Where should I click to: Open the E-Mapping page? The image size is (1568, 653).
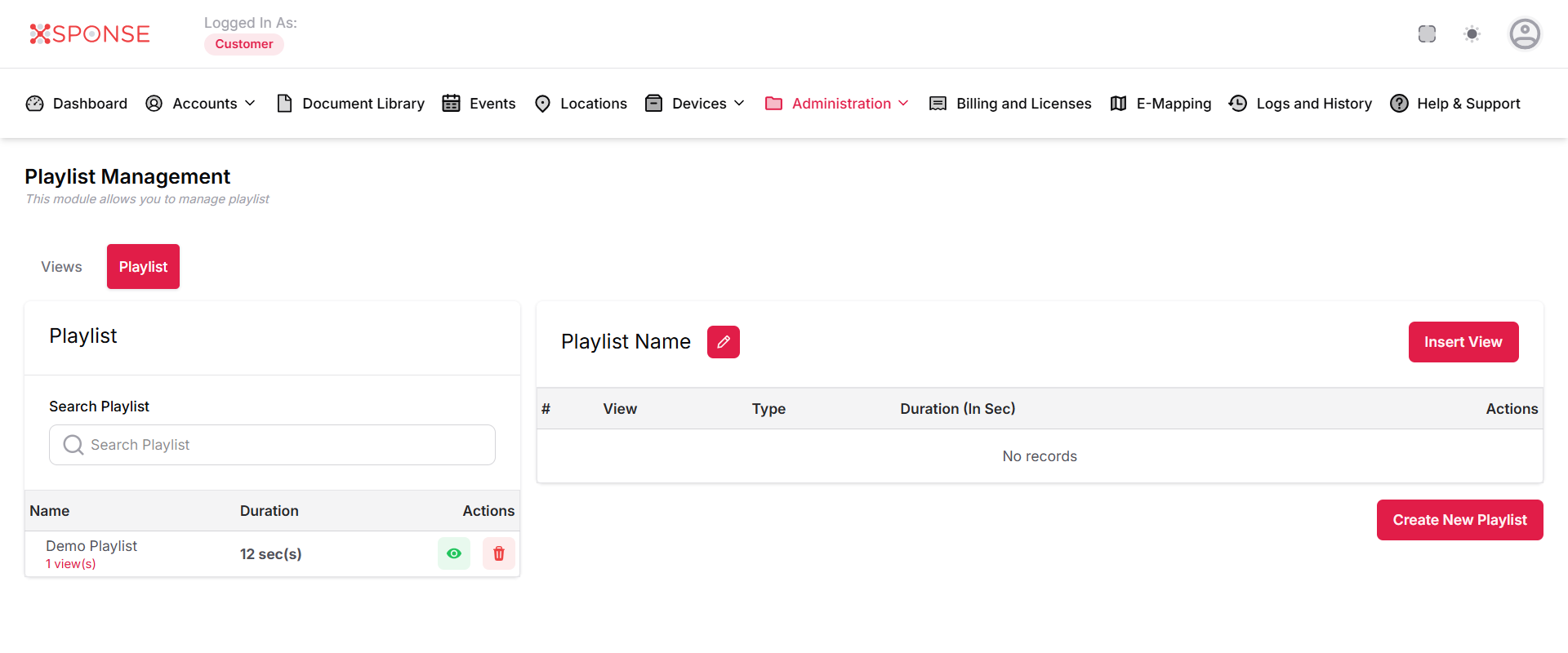click(1160, 104)
